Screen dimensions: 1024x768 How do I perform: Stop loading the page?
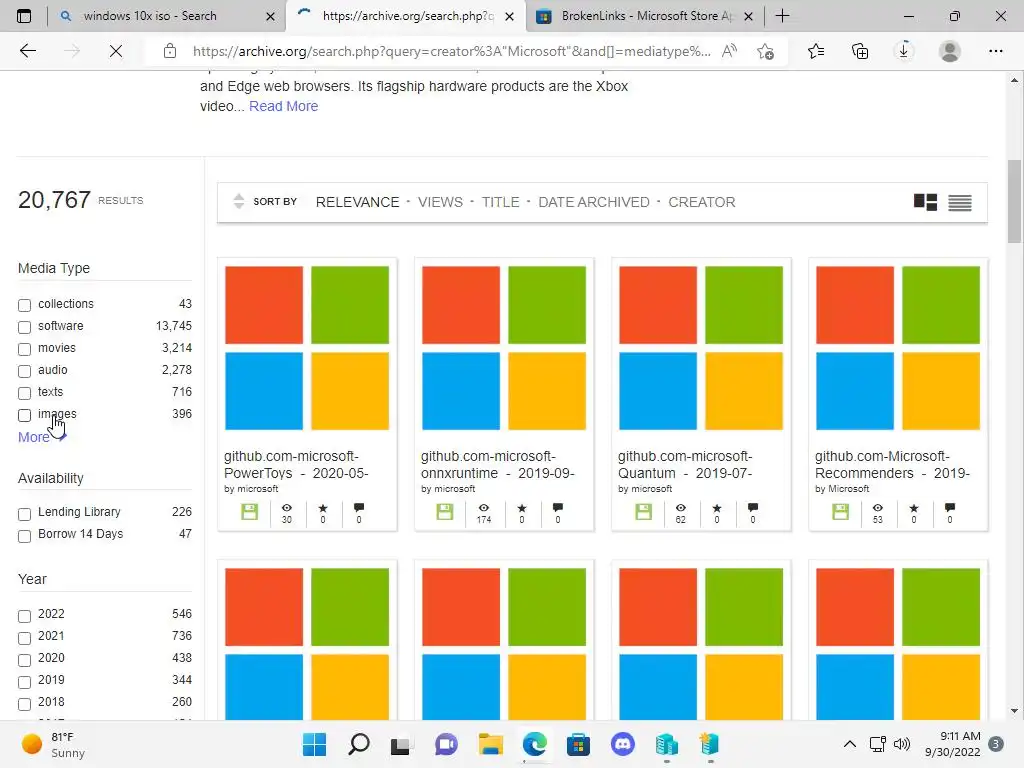tap(116, 51)
